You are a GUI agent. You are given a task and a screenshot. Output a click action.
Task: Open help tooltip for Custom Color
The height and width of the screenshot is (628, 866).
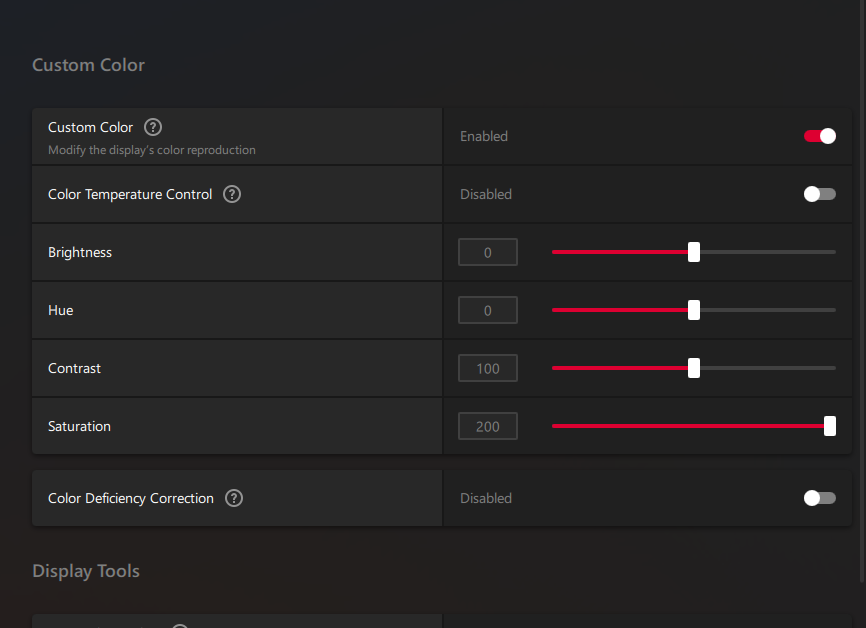click(153, 127)
